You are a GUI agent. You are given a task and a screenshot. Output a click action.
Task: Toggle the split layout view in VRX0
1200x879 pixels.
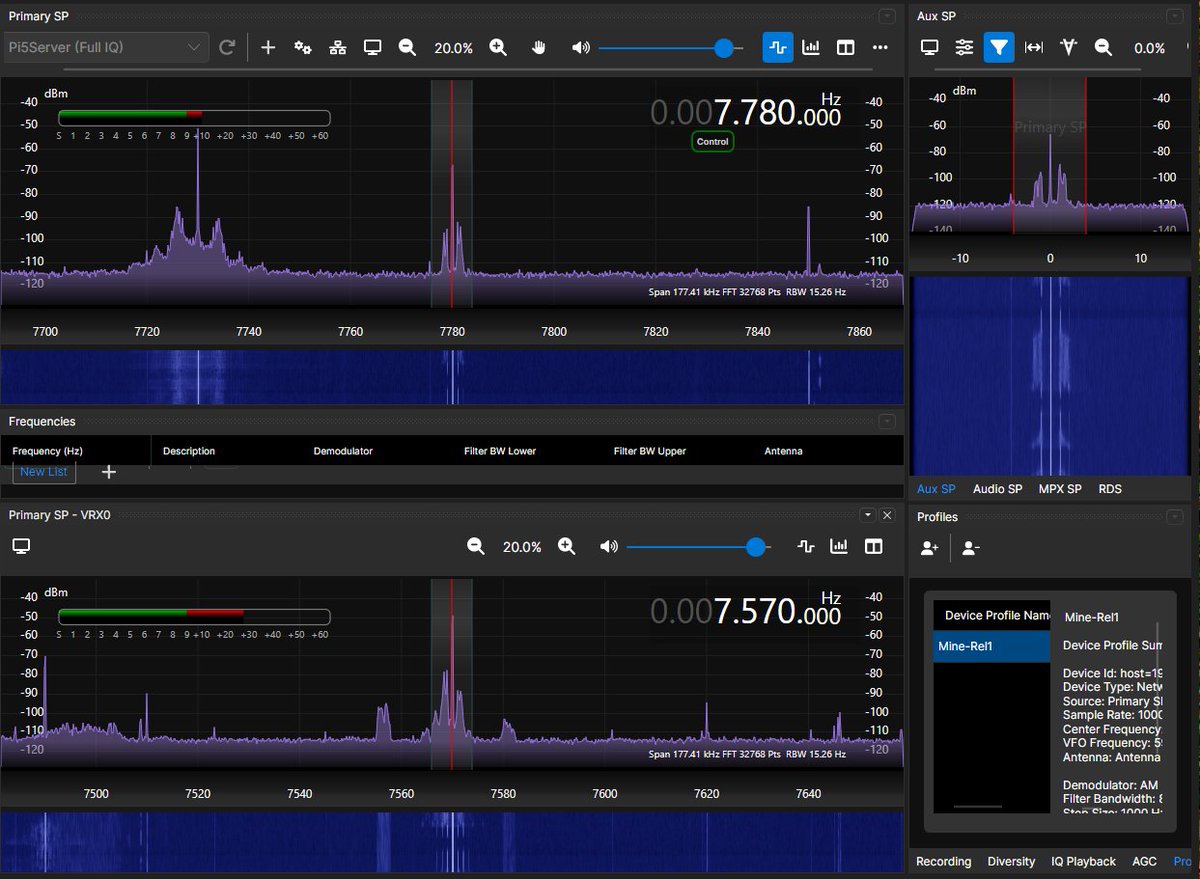click(x=874, y=546)
